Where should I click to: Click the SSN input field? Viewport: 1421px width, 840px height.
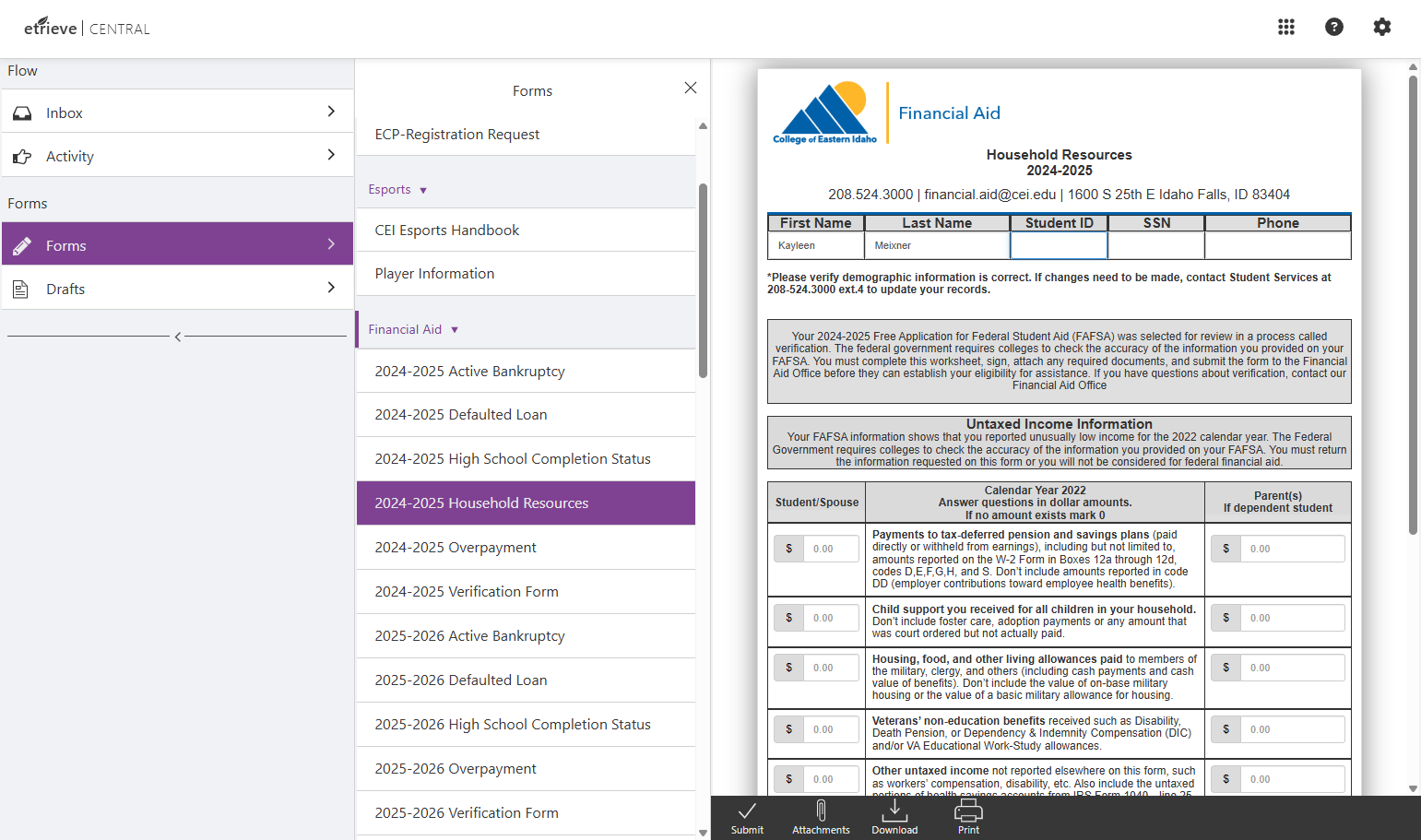click(1156, 245)
